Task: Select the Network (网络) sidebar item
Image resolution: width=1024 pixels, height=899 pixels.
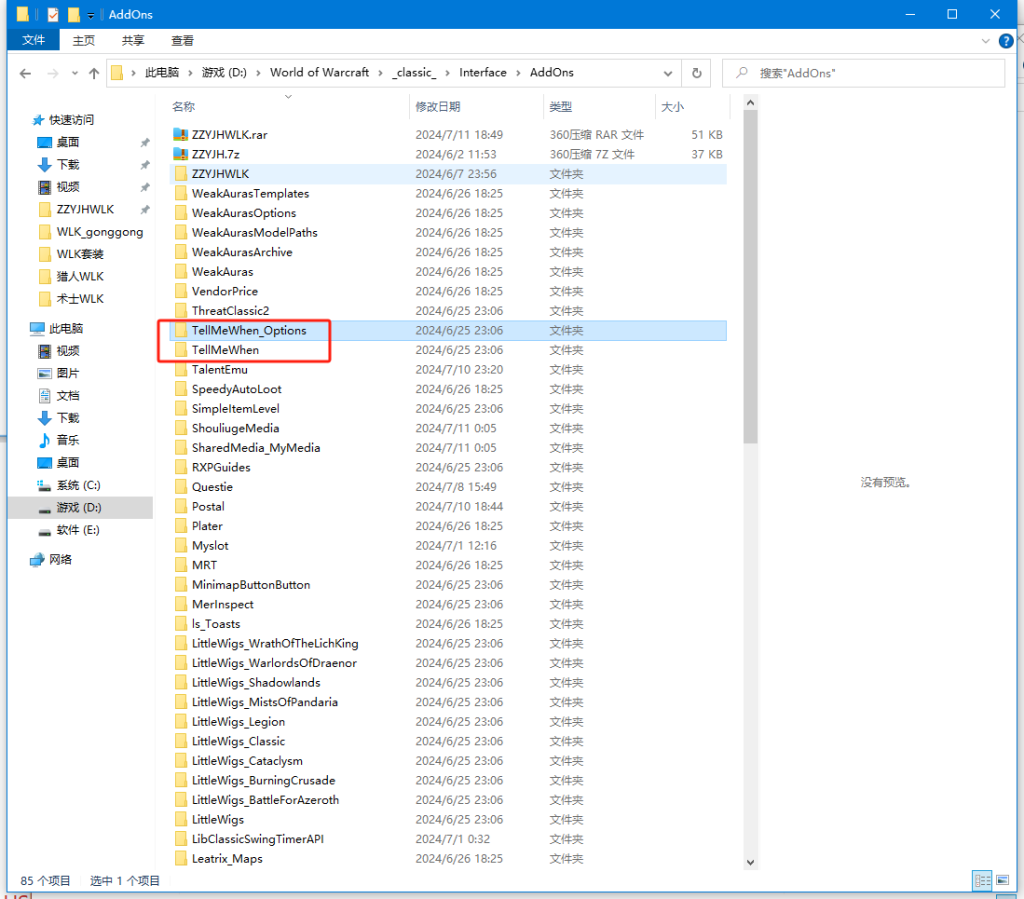Action: pos(61,560)
